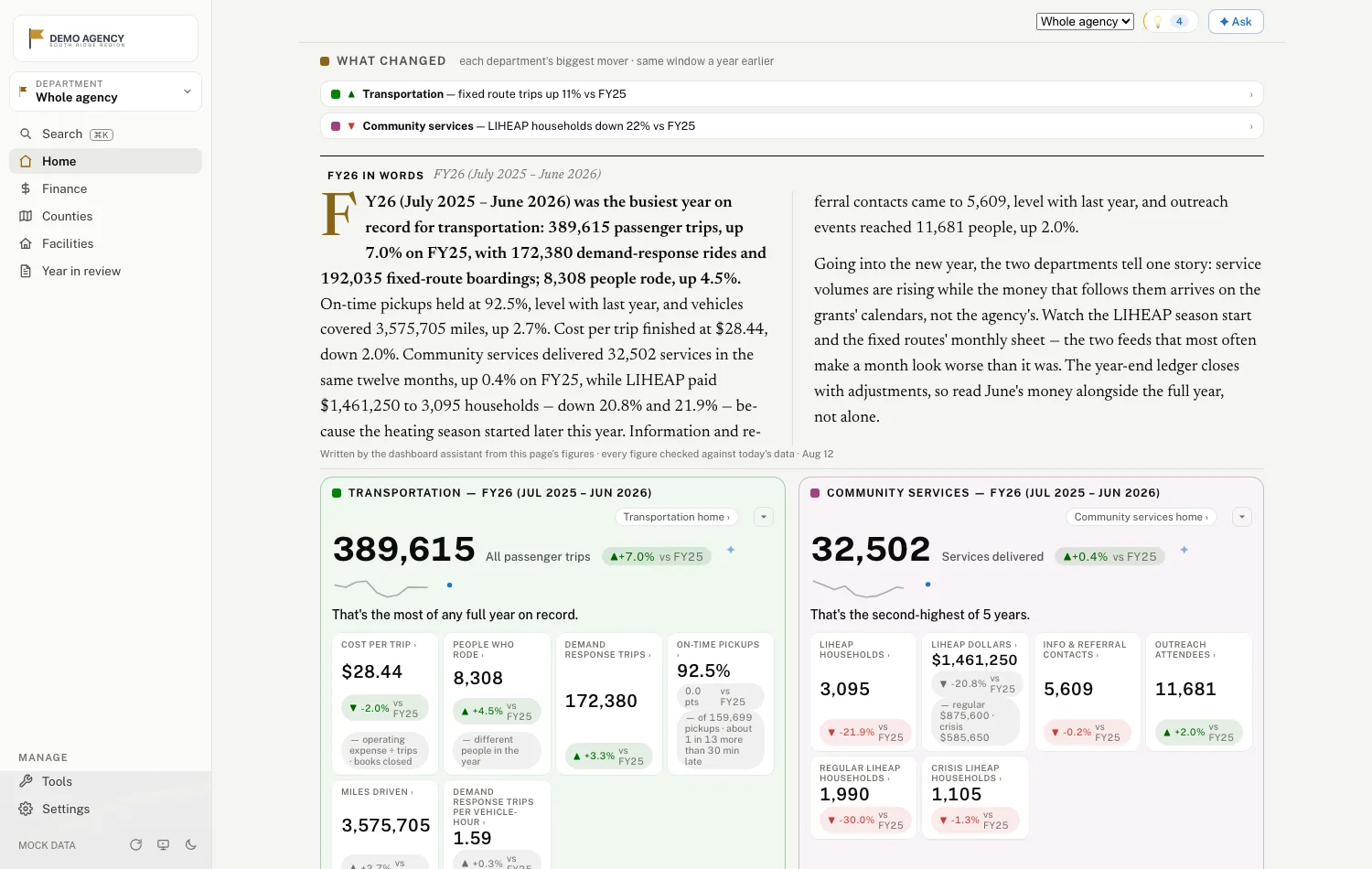Click the refresh mock data icon
The image size is (1372, 869).
(136, 845)
